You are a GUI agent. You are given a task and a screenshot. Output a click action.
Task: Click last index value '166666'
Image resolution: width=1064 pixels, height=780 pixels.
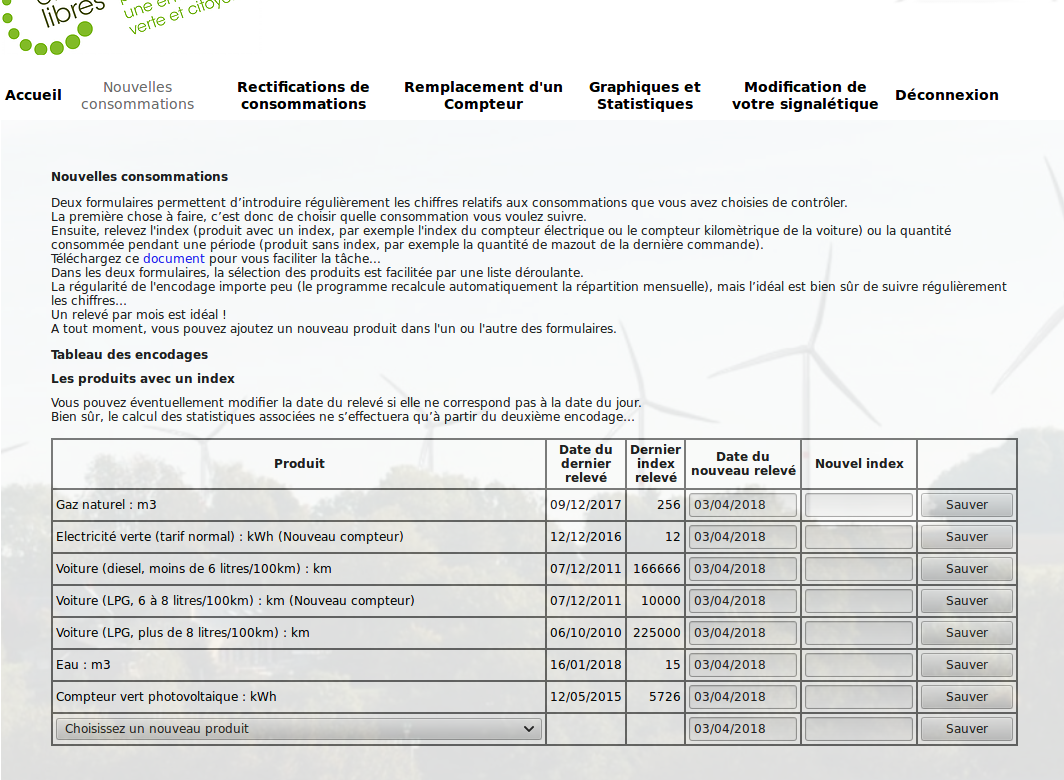tap(656, 569)
